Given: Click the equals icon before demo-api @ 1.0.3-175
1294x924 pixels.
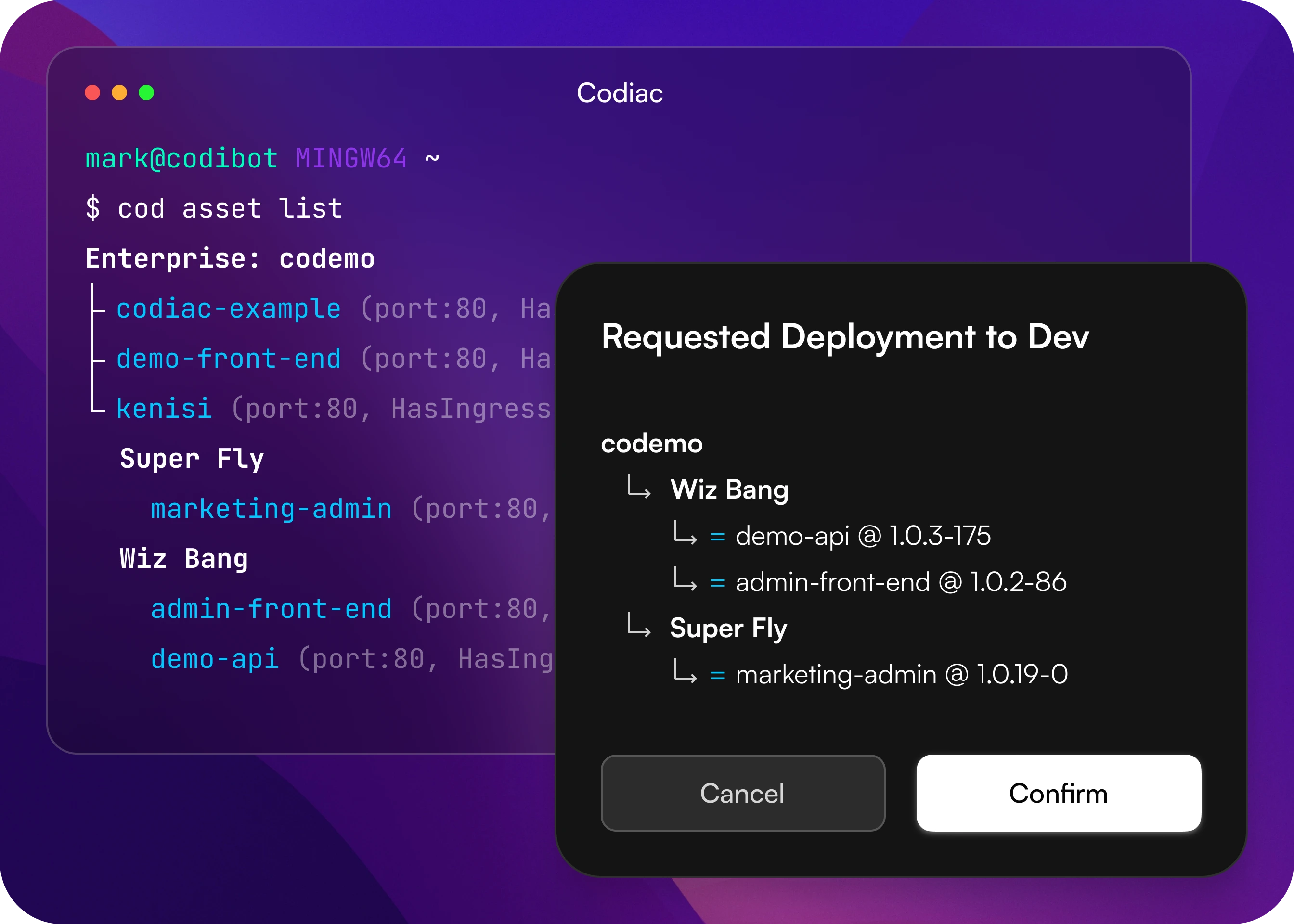Looking at the screenshot, I should click(717, 537).
